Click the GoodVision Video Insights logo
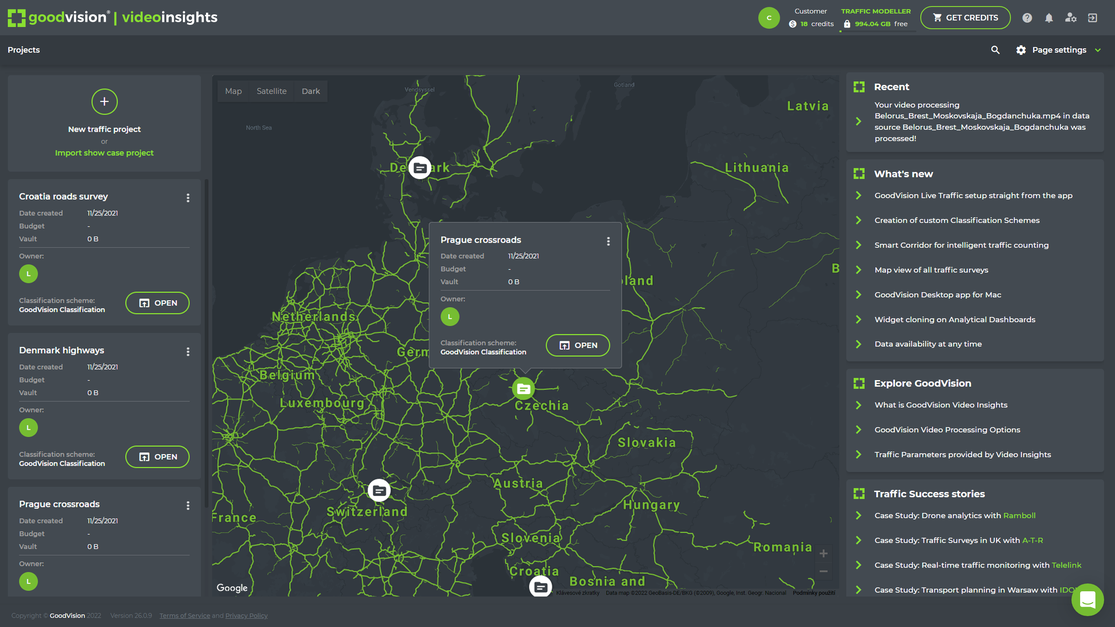Viewport: 1115px width, 627px height. coord(112,17)
